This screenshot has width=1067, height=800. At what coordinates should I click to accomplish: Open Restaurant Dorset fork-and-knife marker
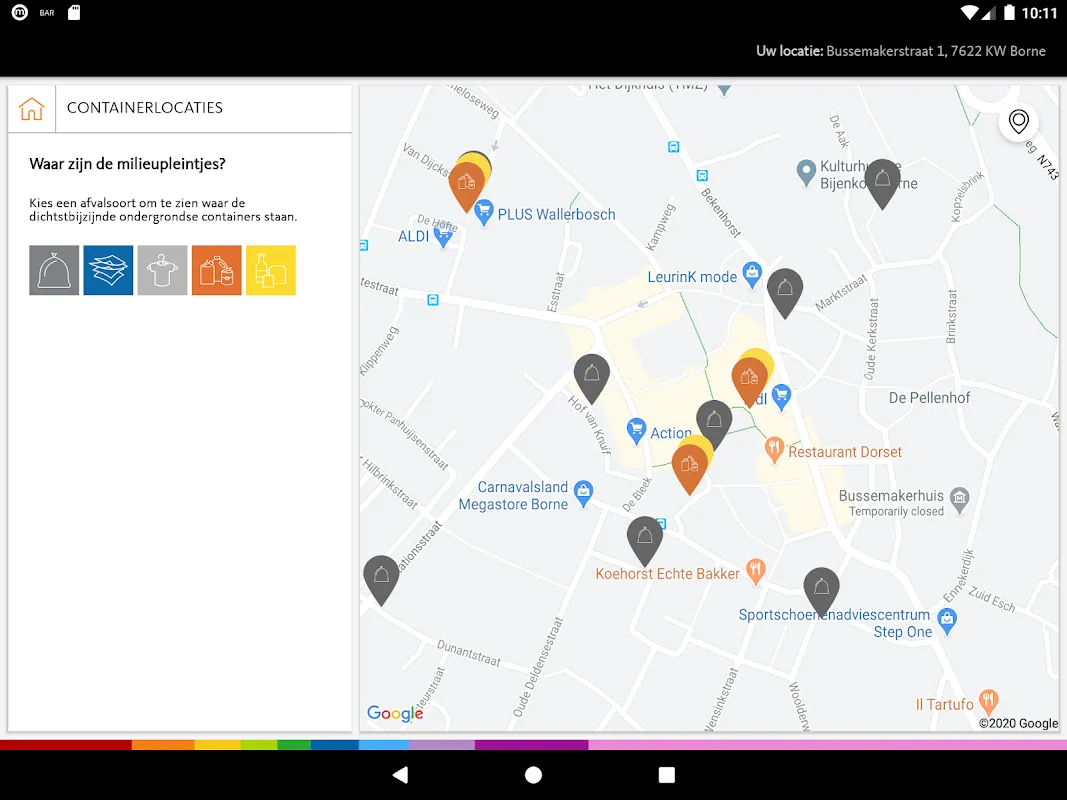point(774,450)
